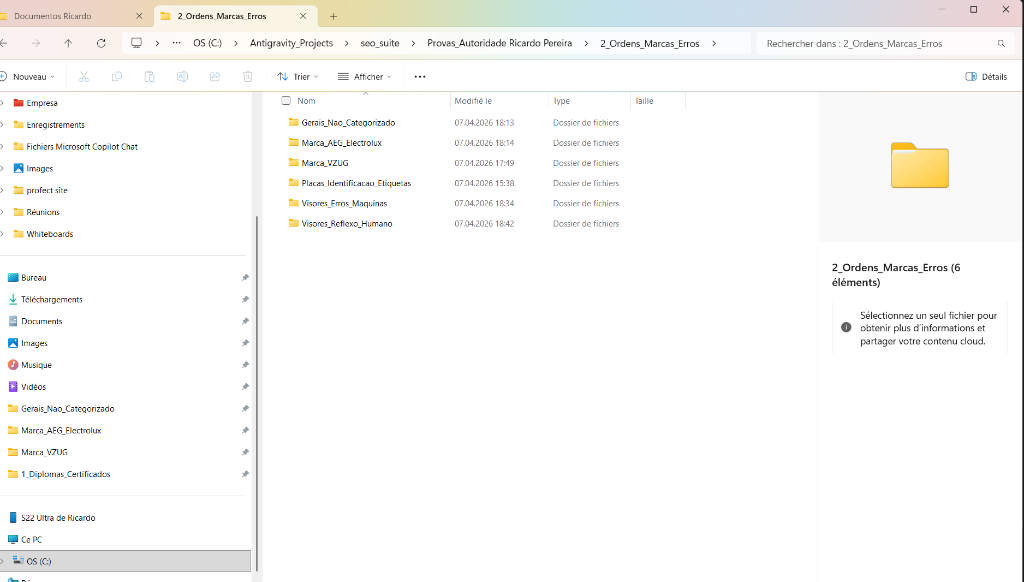Click the search box for 2_Ordens_Marcas_Erros
This screenshot has width=1024, height=582.
tap(884, 44)
